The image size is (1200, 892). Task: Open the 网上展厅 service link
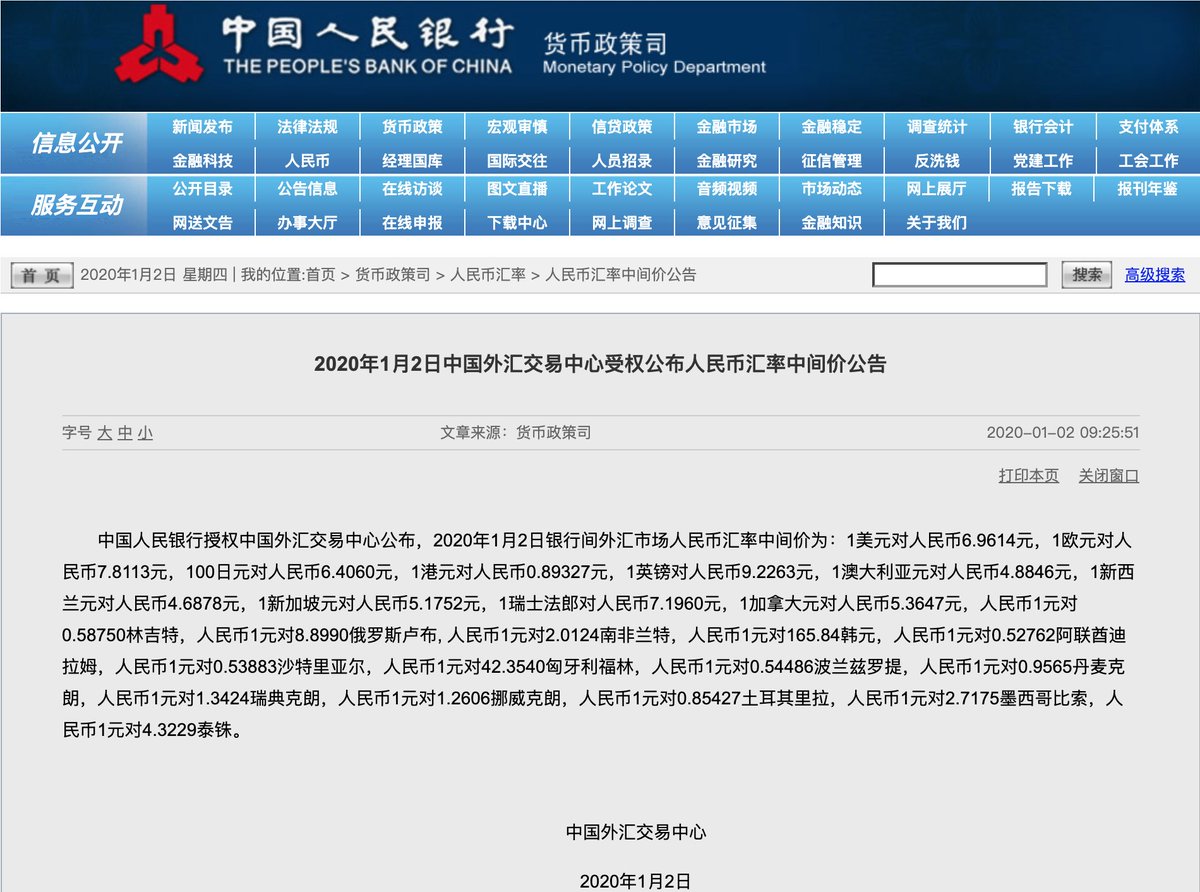click(937, 189)
